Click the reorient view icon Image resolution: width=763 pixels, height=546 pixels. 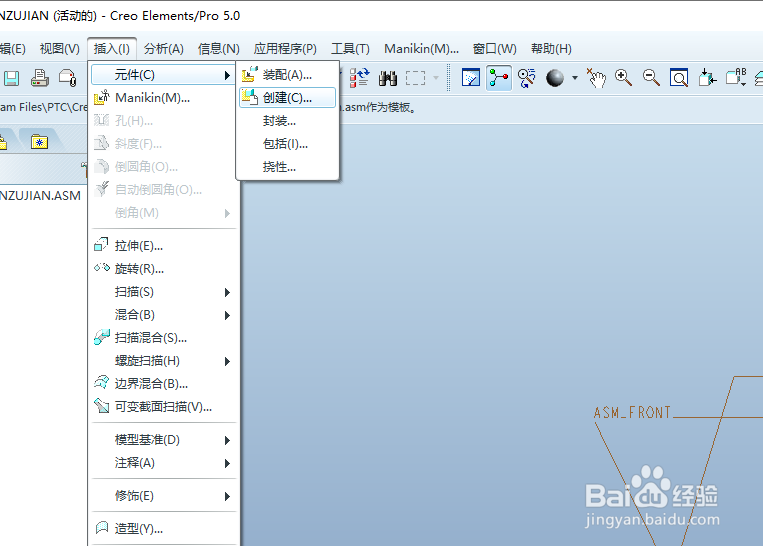click(707, 78)
